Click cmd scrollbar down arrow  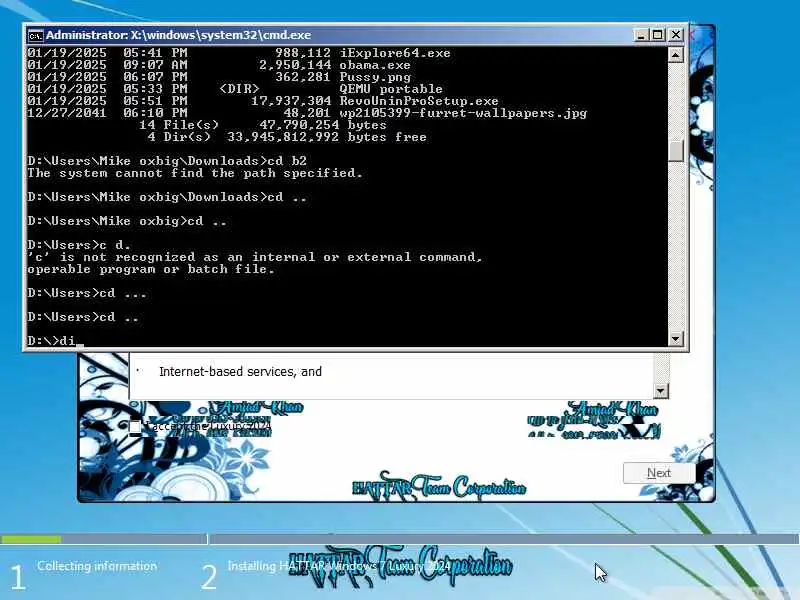tap(676, 338)
